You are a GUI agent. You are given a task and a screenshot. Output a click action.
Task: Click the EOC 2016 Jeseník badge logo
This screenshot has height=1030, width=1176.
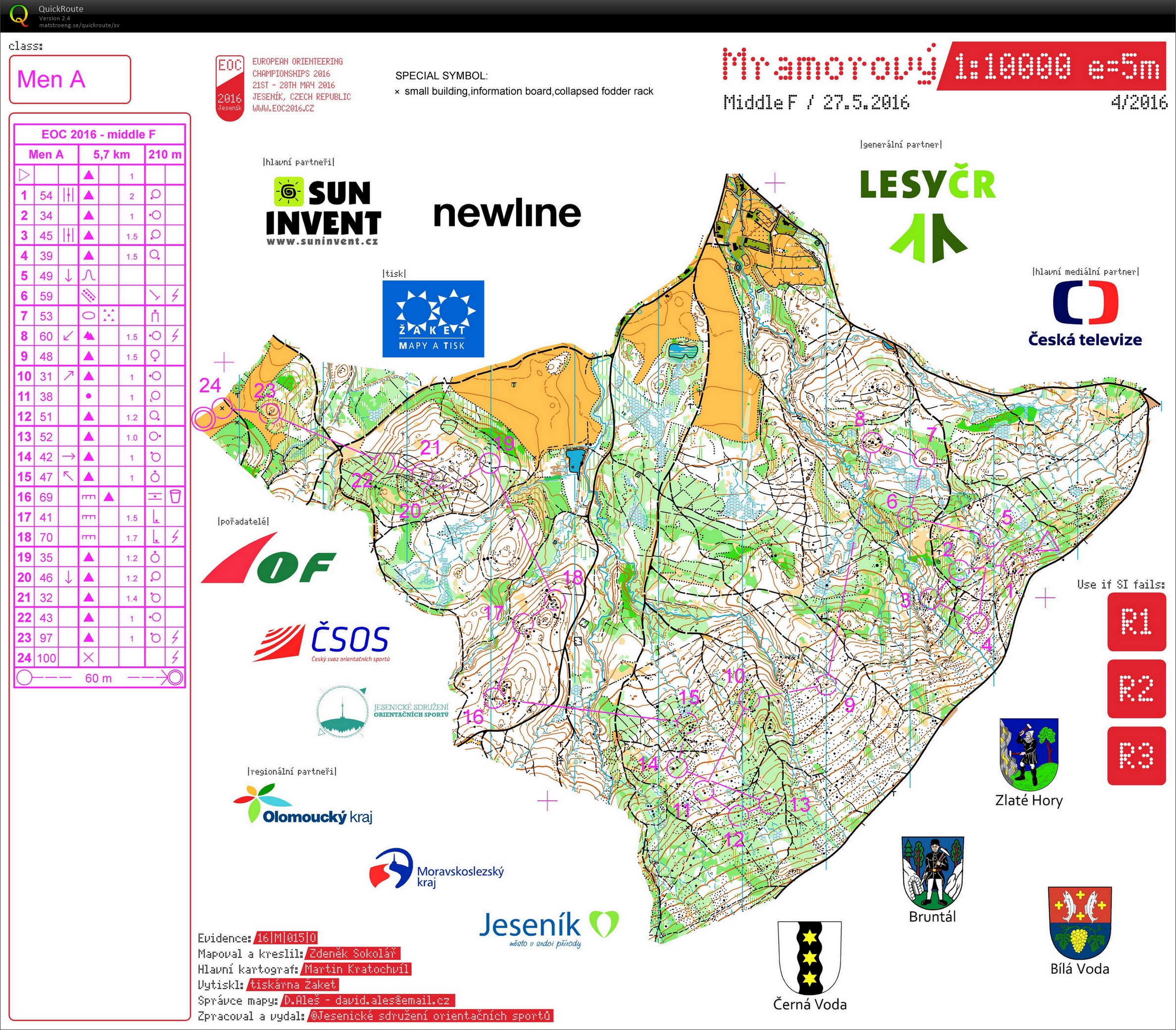point(230,88)
